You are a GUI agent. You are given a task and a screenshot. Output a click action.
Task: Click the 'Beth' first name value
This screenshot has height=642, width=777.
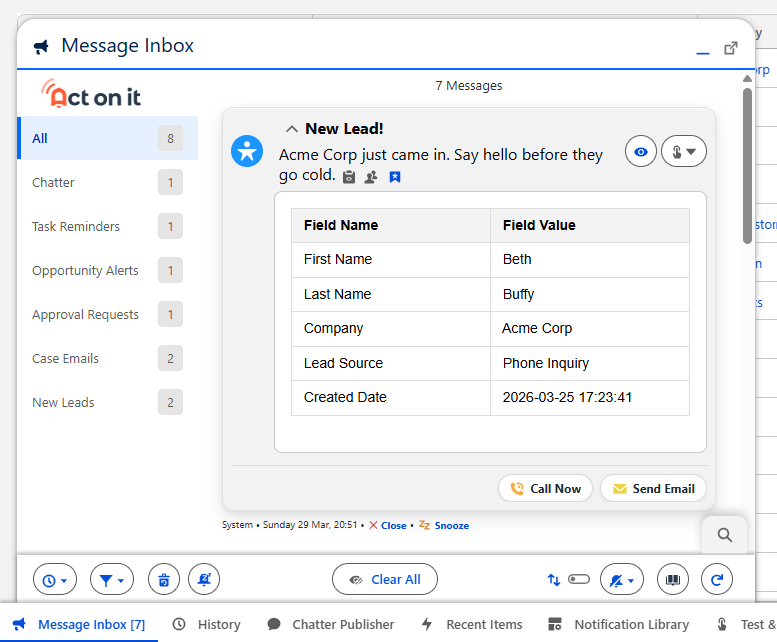(x=517, y=259)
